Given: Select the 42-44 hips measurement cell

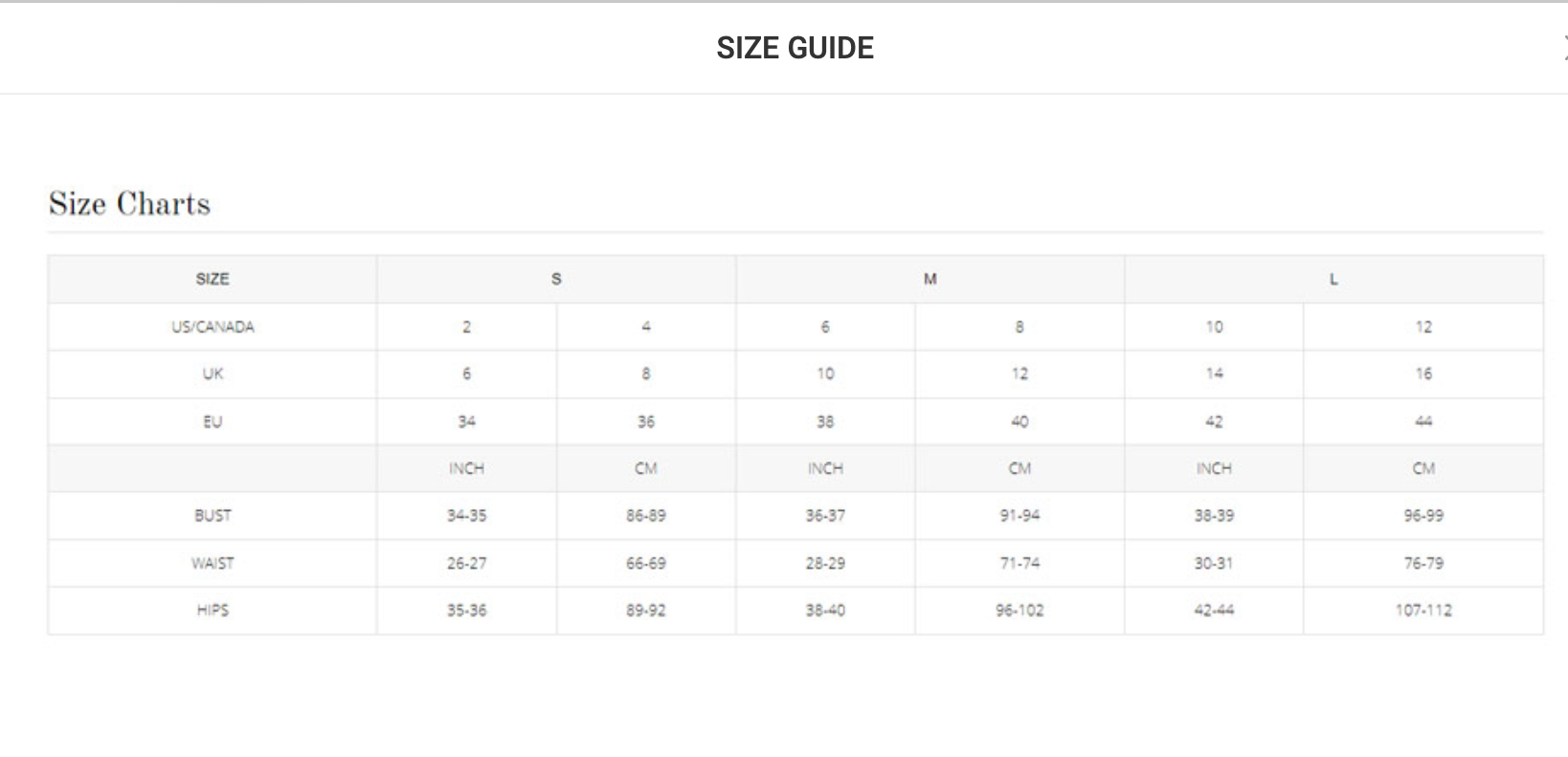Looking at the screenshot, I should [x=1213, y=611].
